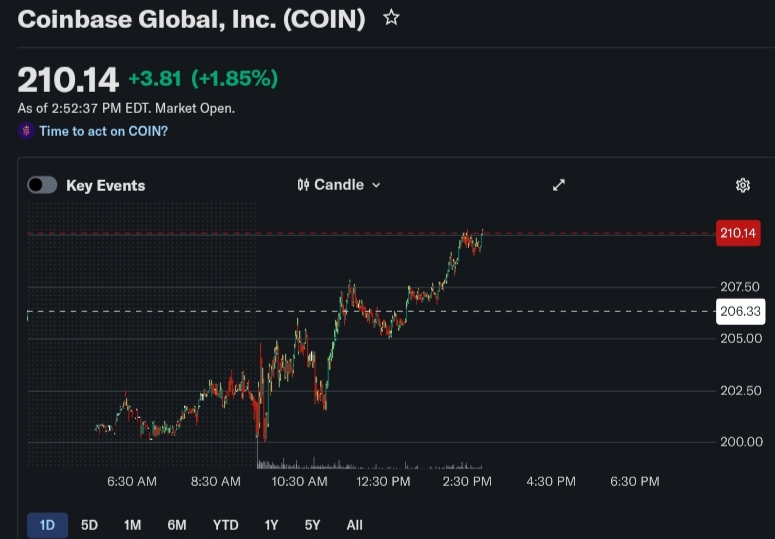Click the 205.00 axis label
775x539 pixels.
741,338
